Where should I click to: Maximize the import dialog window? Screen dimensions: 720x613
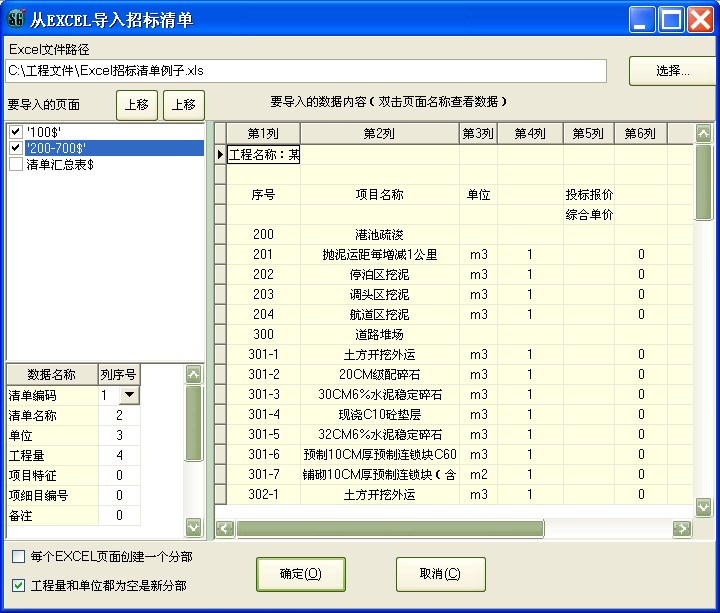coord(671,19)
